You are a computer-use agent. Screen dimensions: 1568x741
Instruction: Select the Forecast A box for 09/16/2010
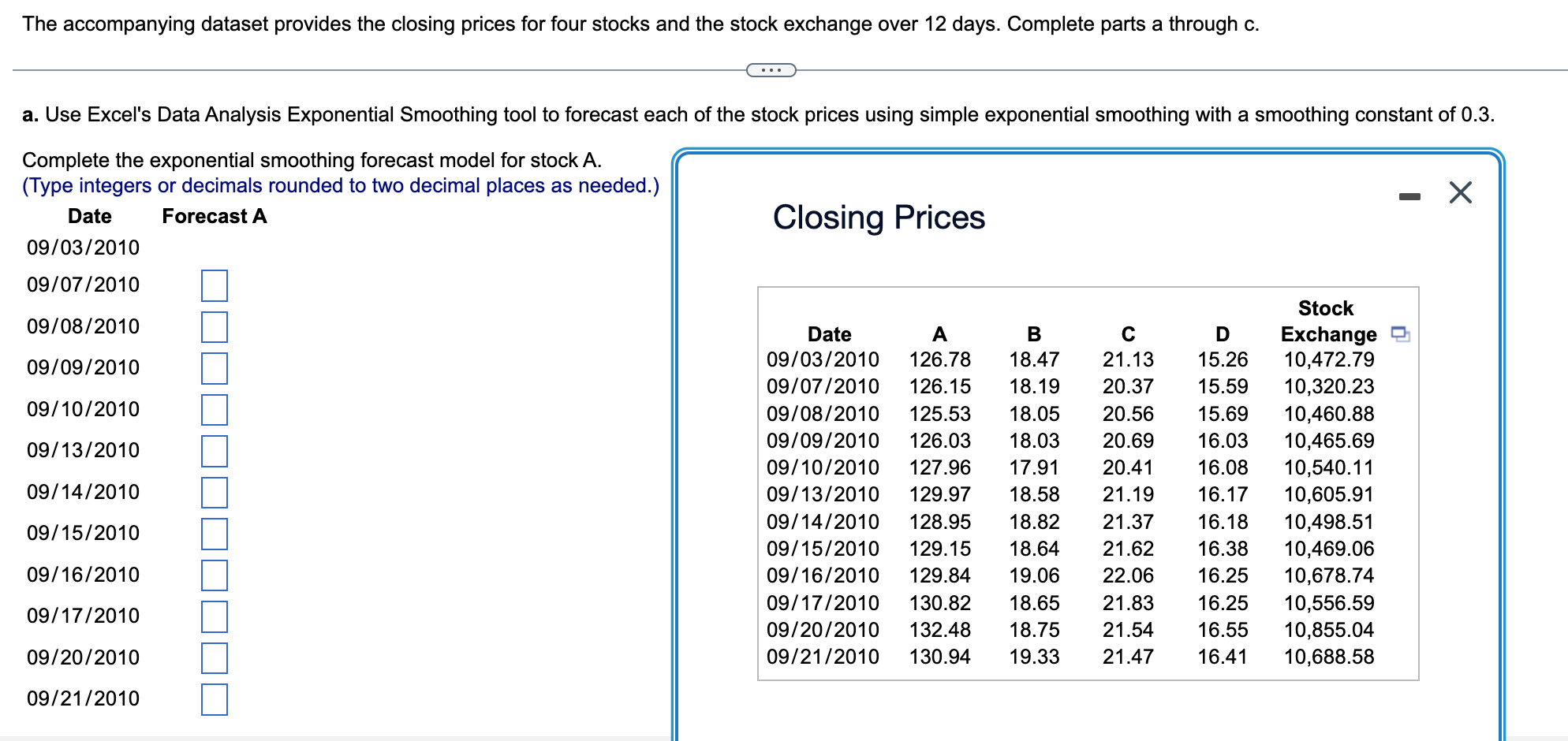(x=213, y=576)
